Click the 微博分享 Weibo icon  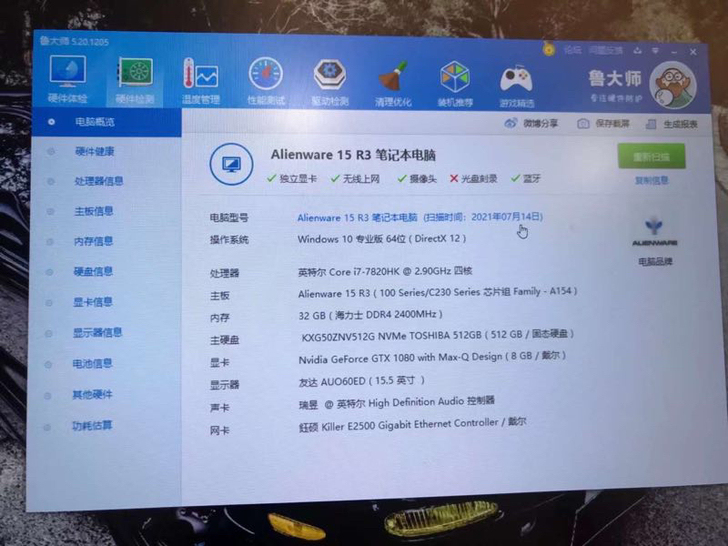(x=511, y=123)
